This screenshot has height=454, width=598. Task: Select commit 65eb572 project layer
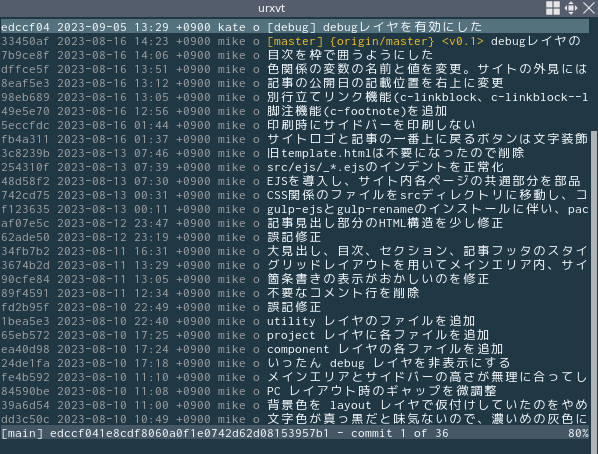click(295, 335)
